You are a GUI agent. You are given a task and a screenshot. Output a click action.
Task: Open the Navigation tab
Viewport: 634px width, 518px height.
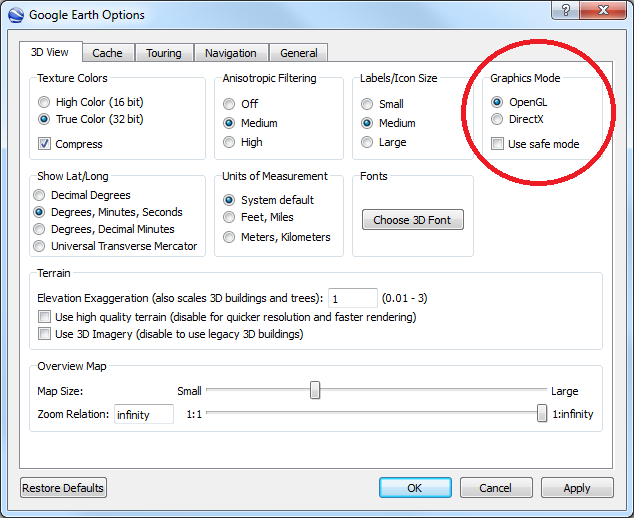[x=231, y=53]
